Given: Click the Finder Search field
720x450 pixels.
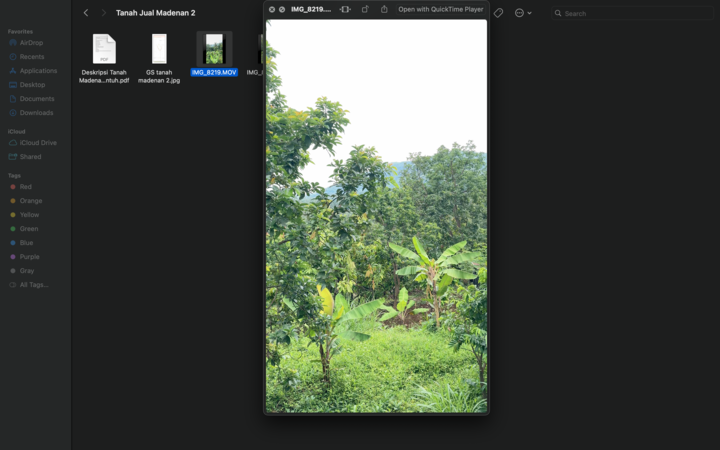Looking at the screenshot, I should [x=630, y=13].
